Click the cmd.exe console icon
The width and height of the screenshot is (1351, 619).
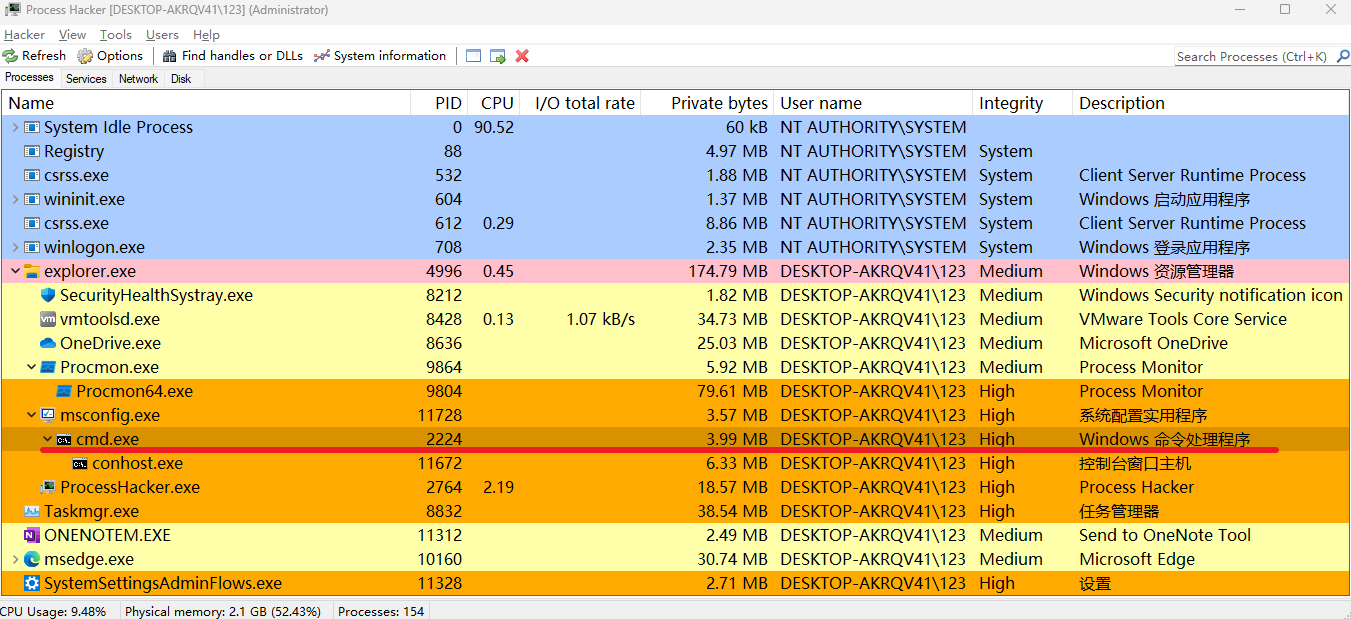click(x=64, y=439)
